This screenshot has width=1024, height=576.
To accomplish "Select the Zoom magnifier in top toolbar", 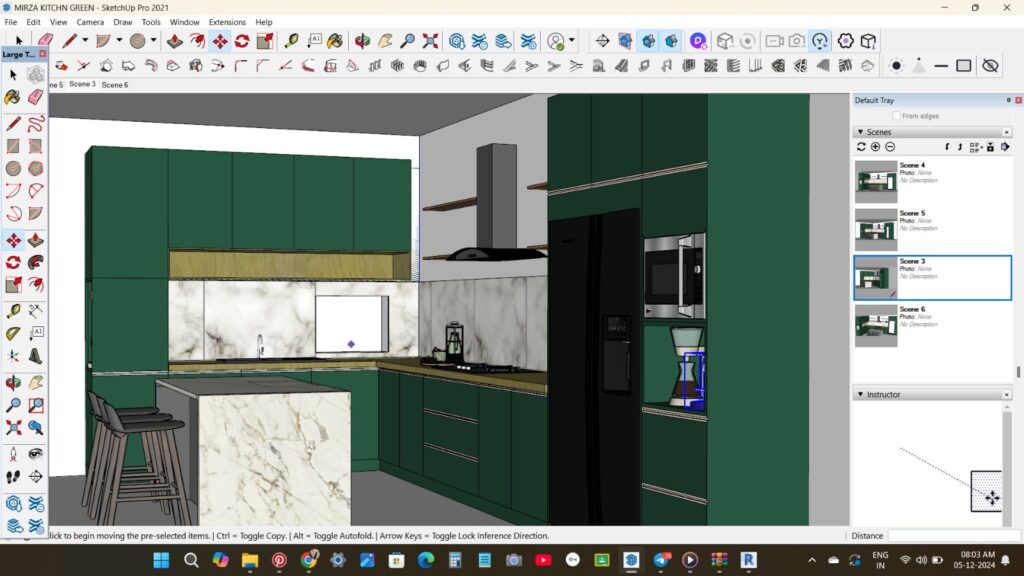I will [x=408, y=40].
